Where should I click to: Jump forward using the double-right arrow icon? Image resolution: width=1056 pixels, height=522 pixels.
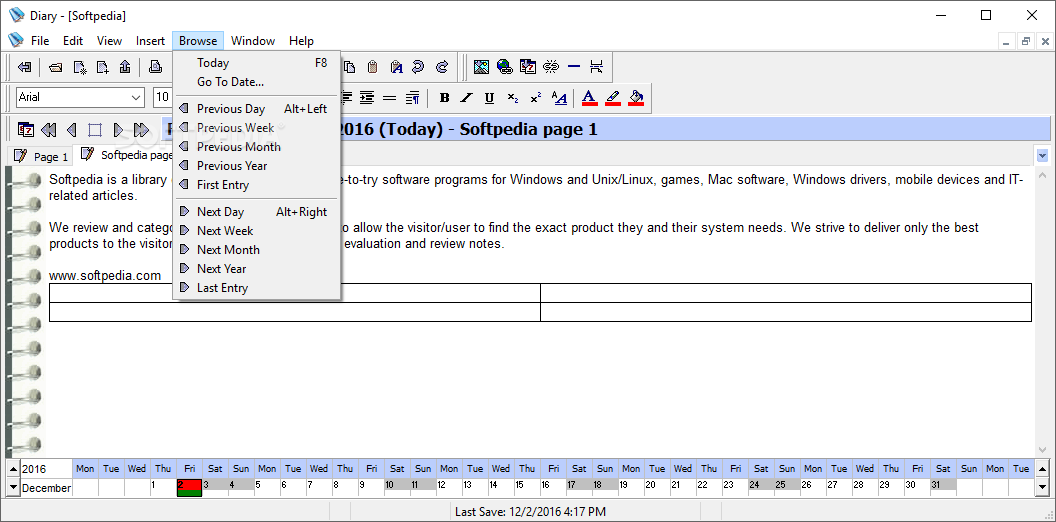click(141, 129)
